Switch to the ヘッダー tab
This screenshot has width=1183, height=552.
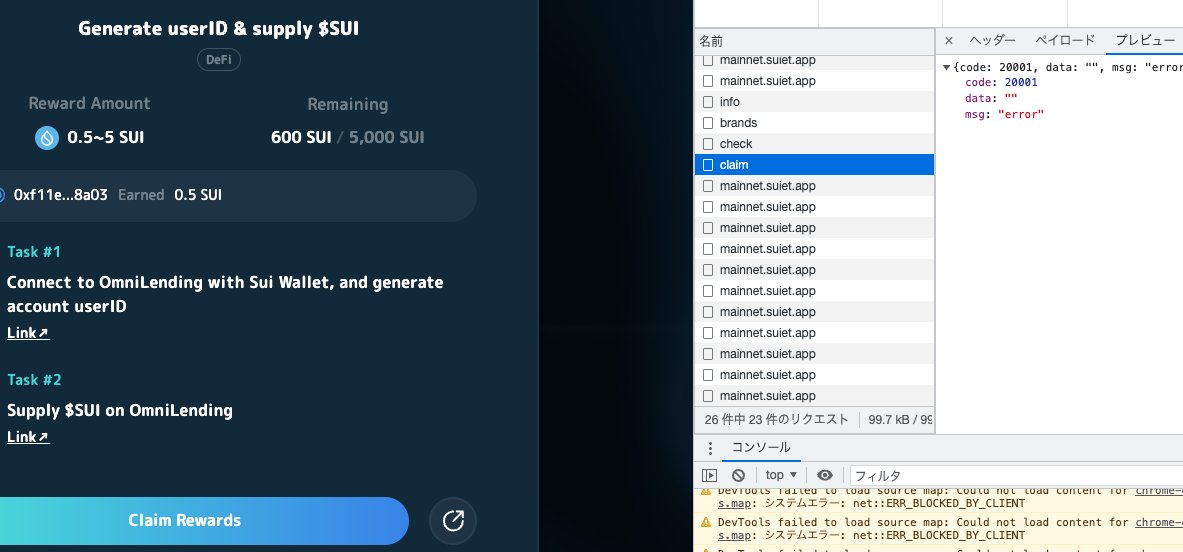[x=992, y=41]
